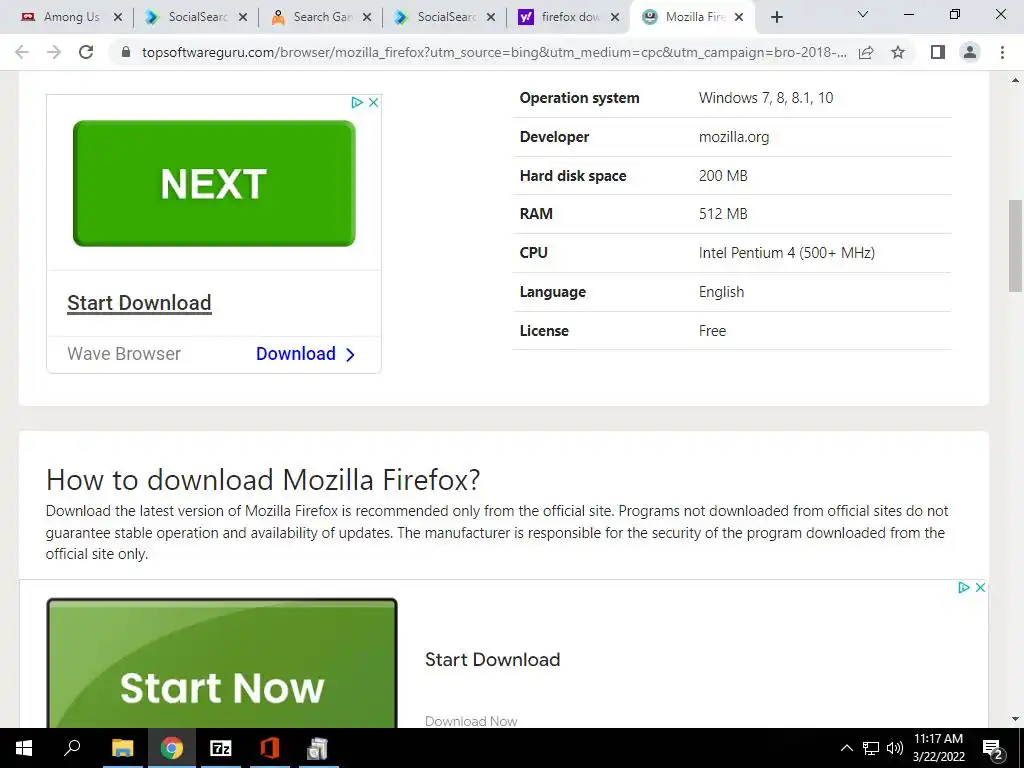Go back to previous page
Screen dimensions: 1024x768
pos(22,52)
